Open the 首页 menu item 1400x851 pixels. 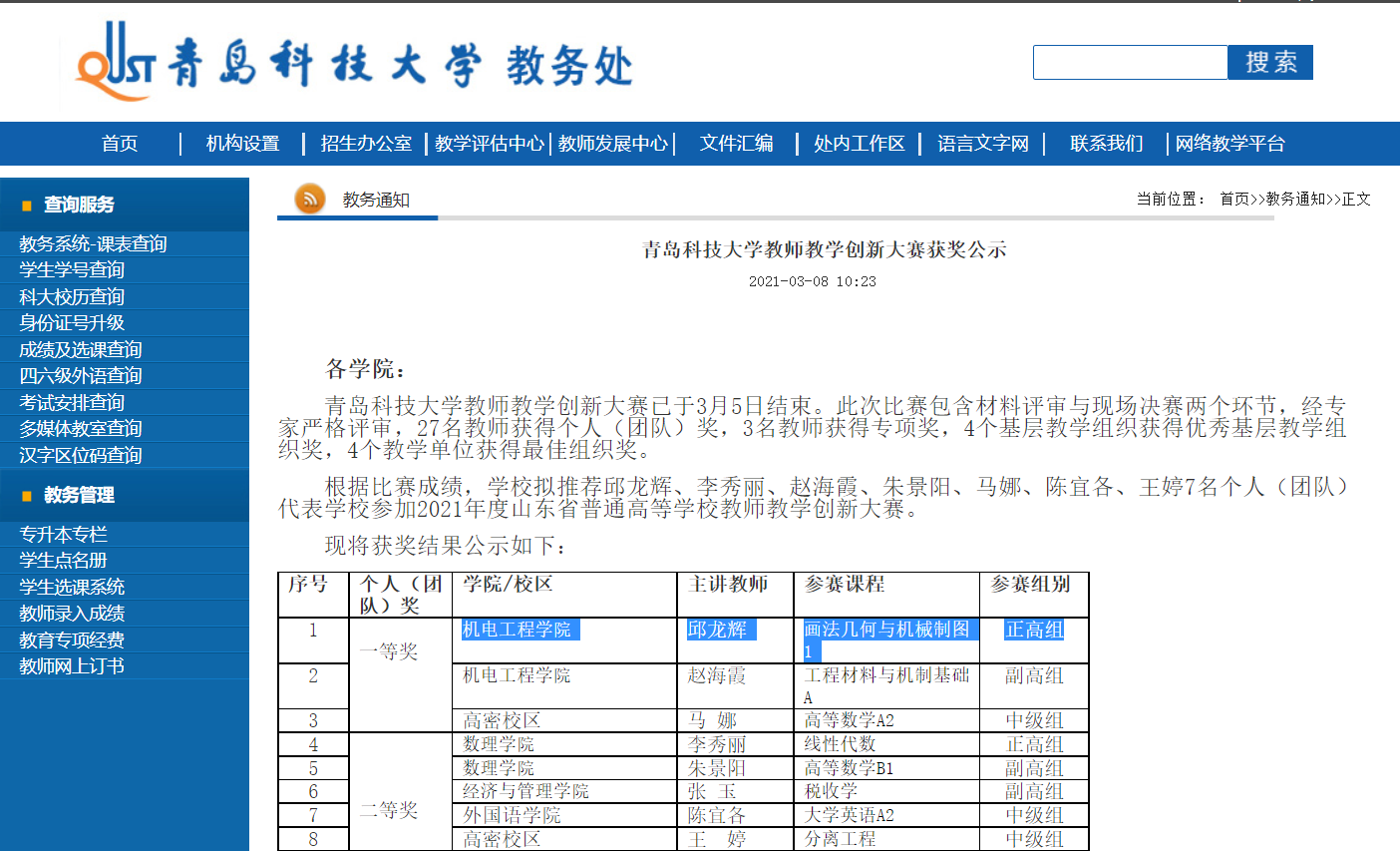click(120, 144)
